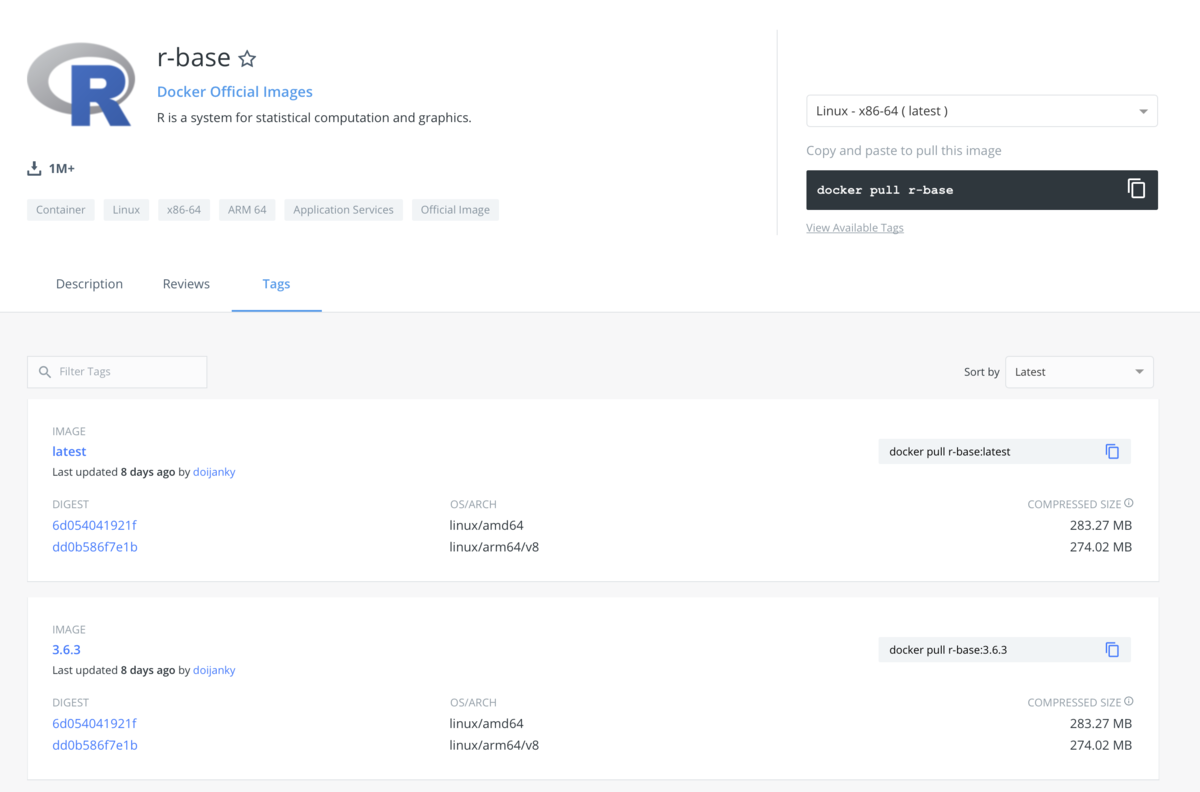Open the Tags tab

(x=276, y=284)
